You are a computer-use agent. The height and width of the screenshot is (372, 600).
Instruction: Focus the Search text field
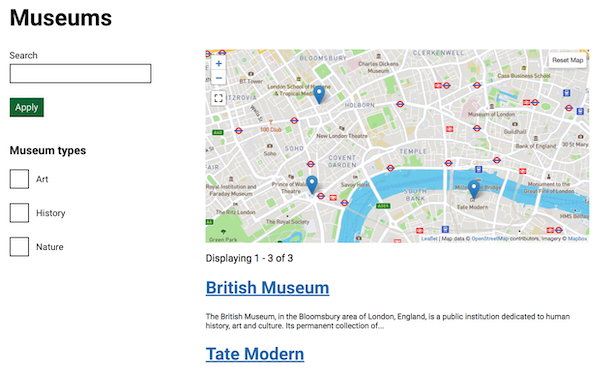click(80, 73)
